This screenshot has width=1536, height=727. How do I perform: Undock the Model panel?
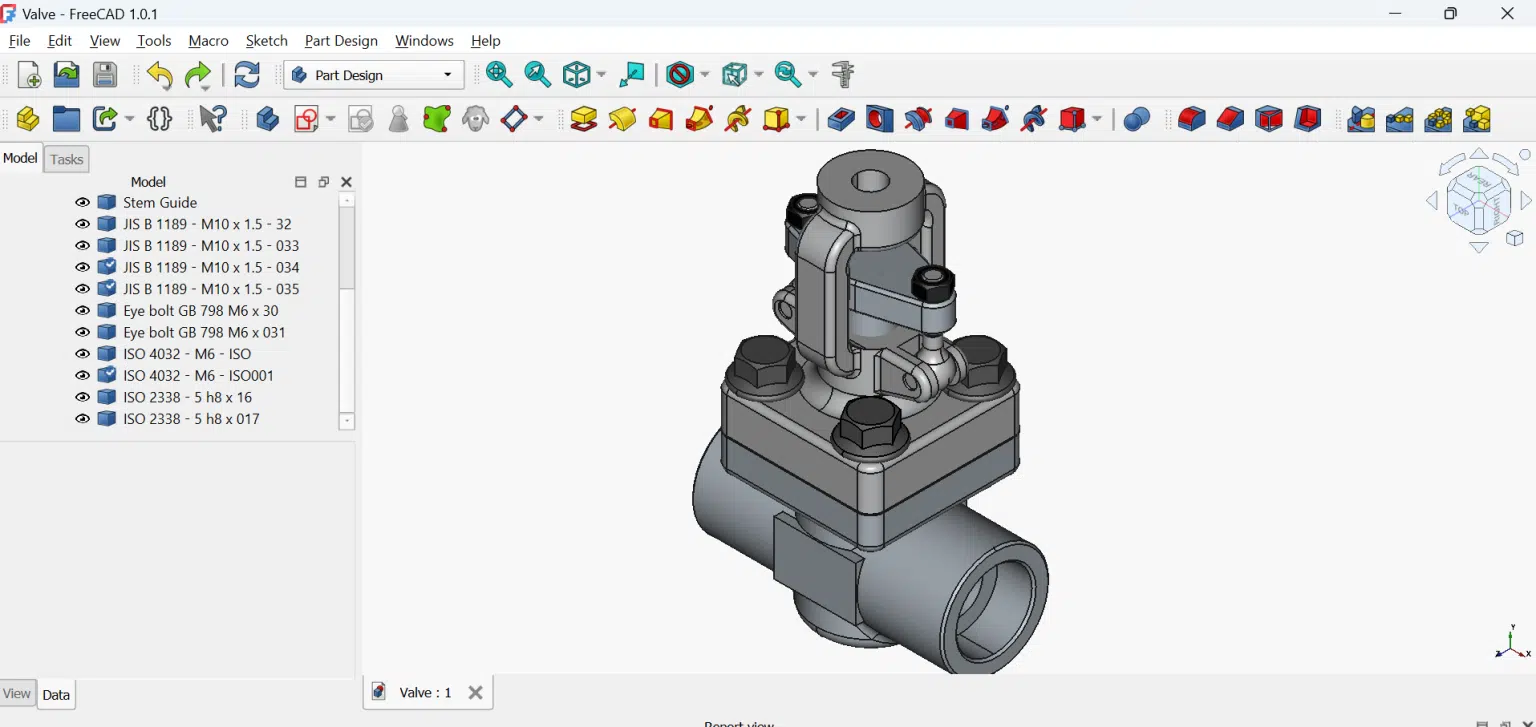323,181
